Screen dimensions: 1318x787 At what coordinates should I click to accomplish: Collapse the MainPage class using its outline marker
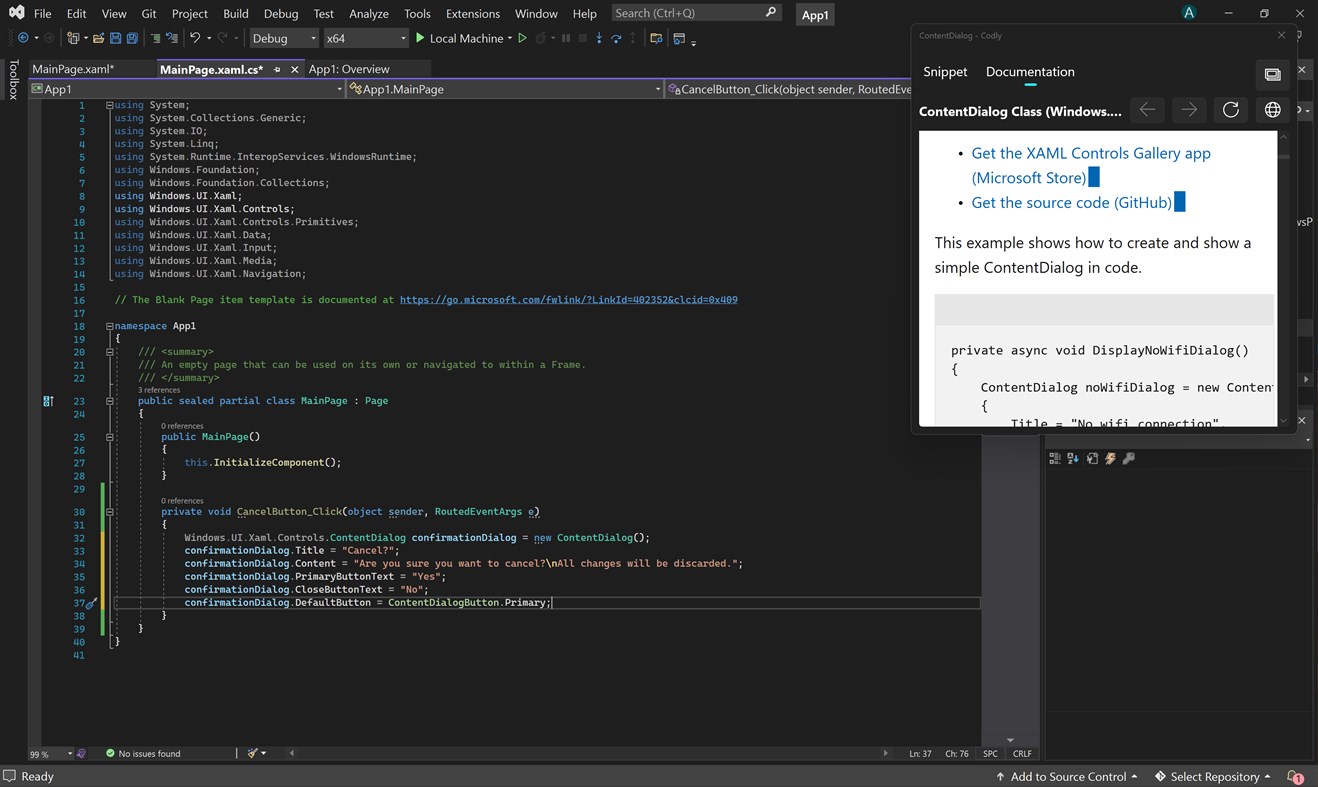[x=108, y=400]
